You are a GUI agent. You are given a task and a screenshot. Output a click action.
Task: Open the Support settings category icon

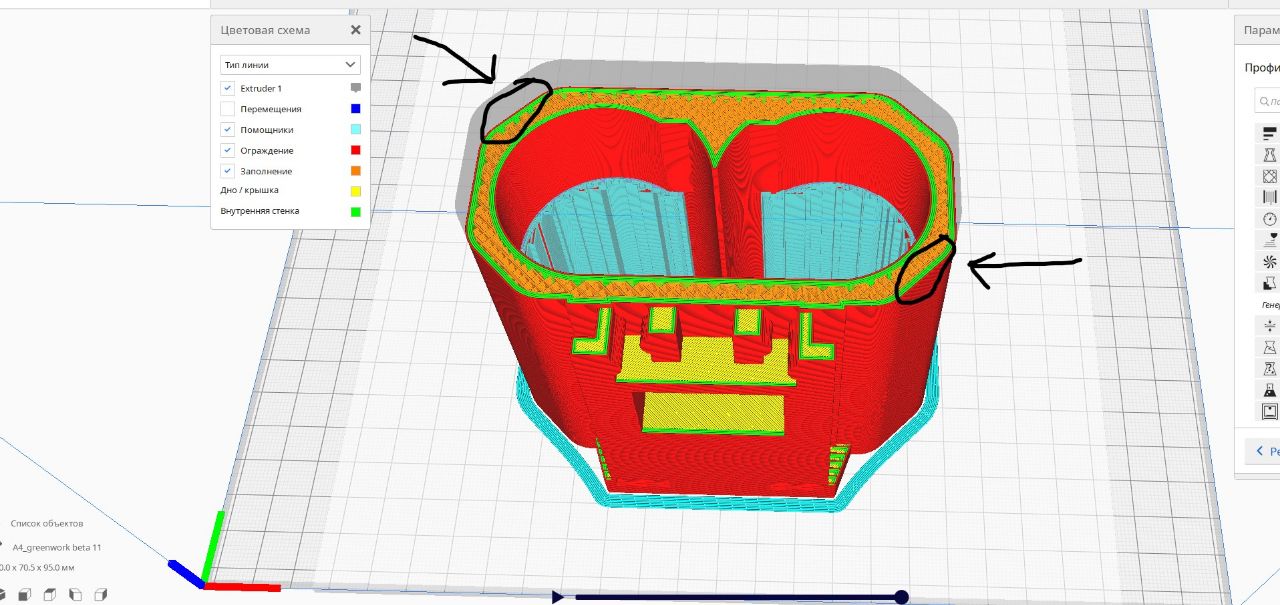pyautogui.click(x=1270, y=283)
